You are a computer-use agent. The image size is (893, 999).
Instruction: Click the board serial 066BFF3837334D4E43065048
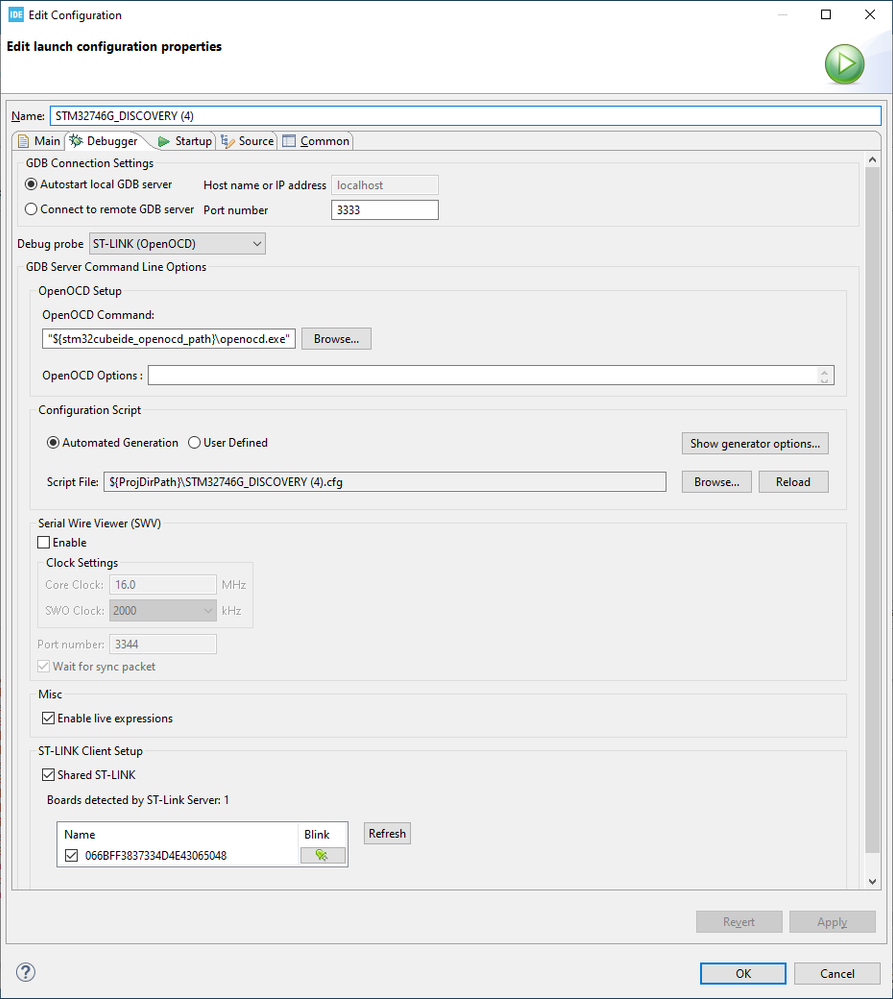pyautogui.click(x=156, y=855)
